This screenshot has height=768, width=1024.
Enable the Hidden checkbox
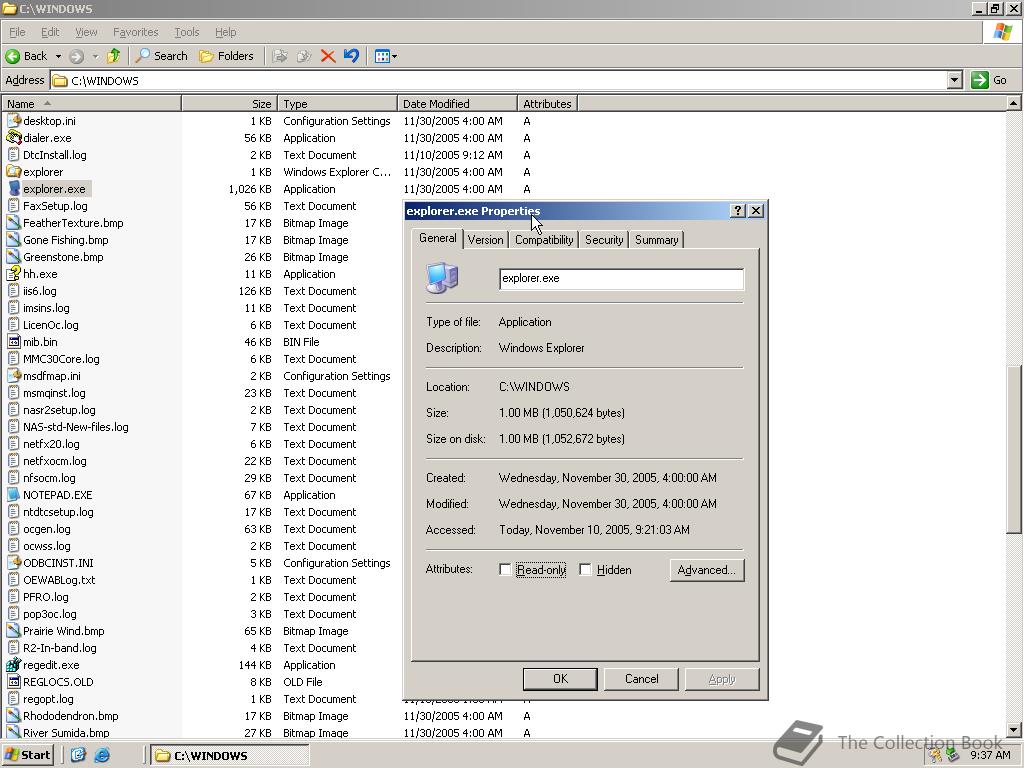point(585,569)
